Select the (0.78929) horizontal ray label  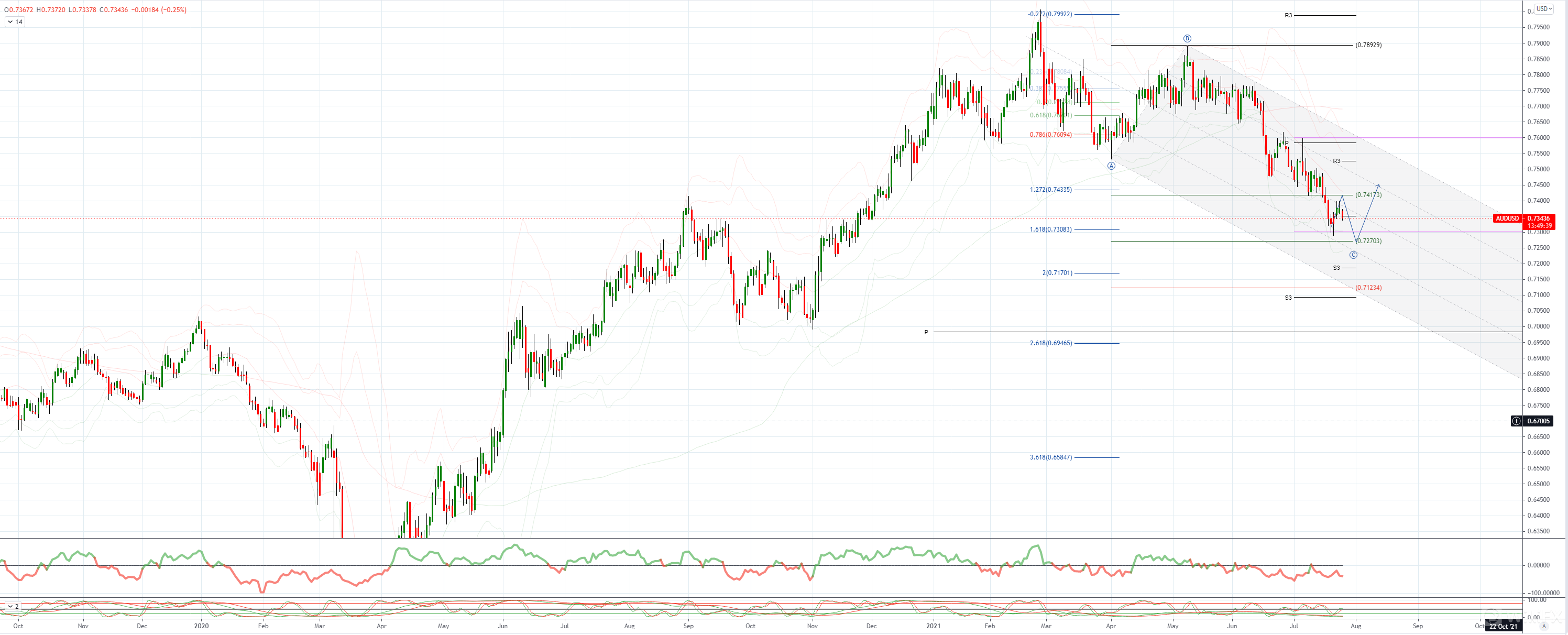[x=1368, y=45]
